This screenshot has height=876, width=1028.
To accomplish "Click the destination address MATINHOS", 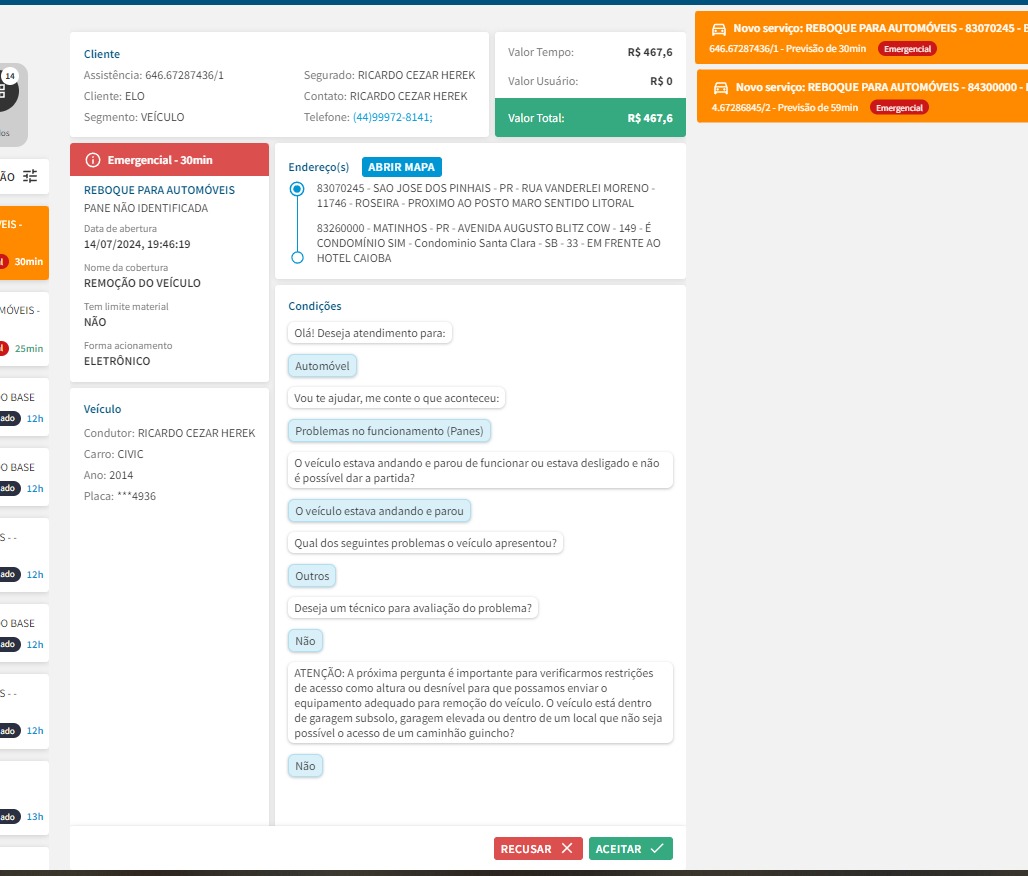I will point(488,243).
